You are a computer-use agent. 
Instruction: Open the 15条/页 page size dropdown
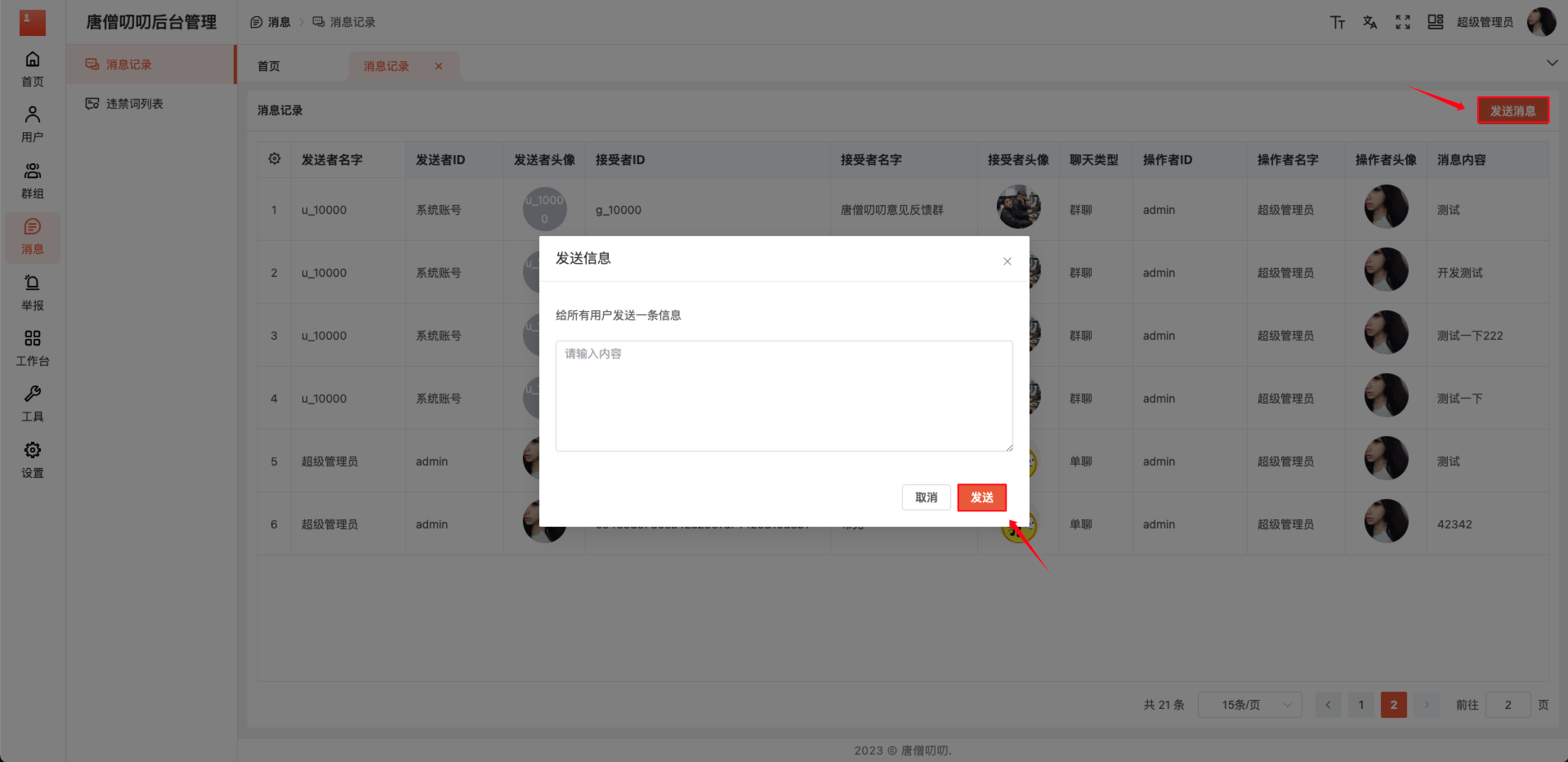pos(1249,704)
